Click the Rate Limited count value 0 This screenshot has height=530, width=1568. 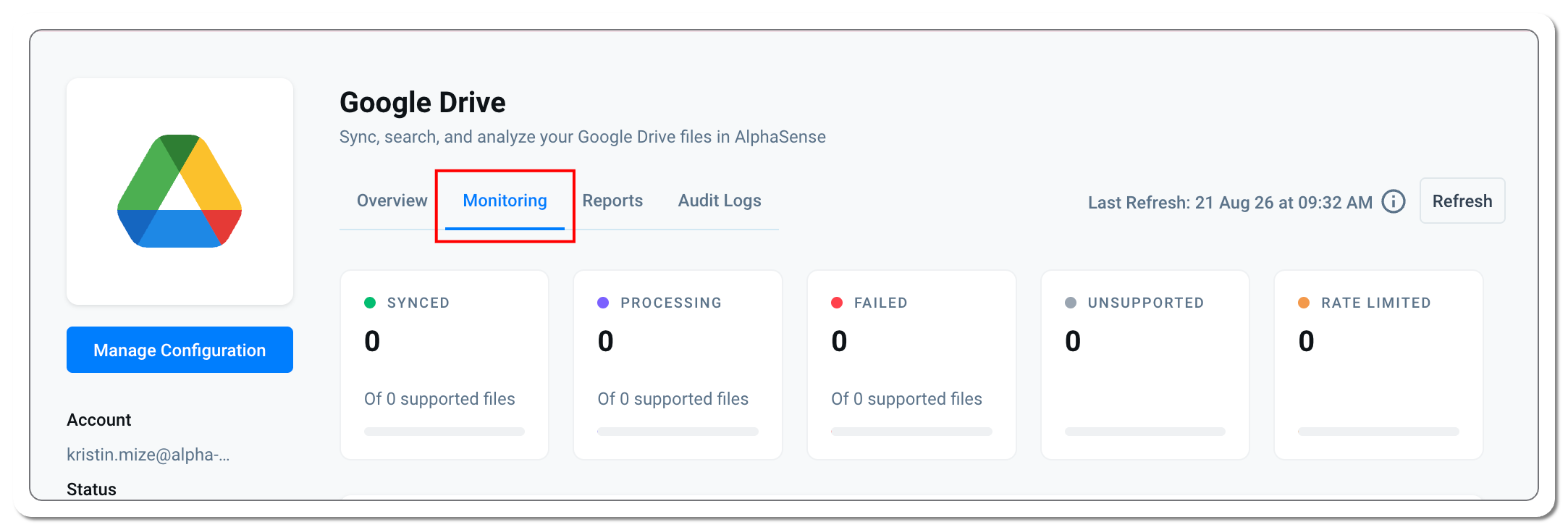[x=1306, y=341]
